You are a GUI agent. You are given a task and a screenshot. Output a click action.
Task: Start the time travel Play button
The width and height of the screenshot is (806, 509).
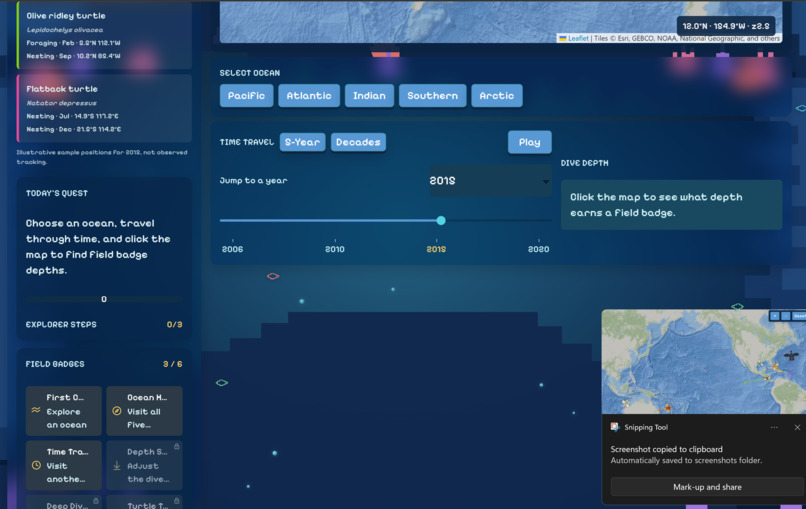tap(529, 142)
